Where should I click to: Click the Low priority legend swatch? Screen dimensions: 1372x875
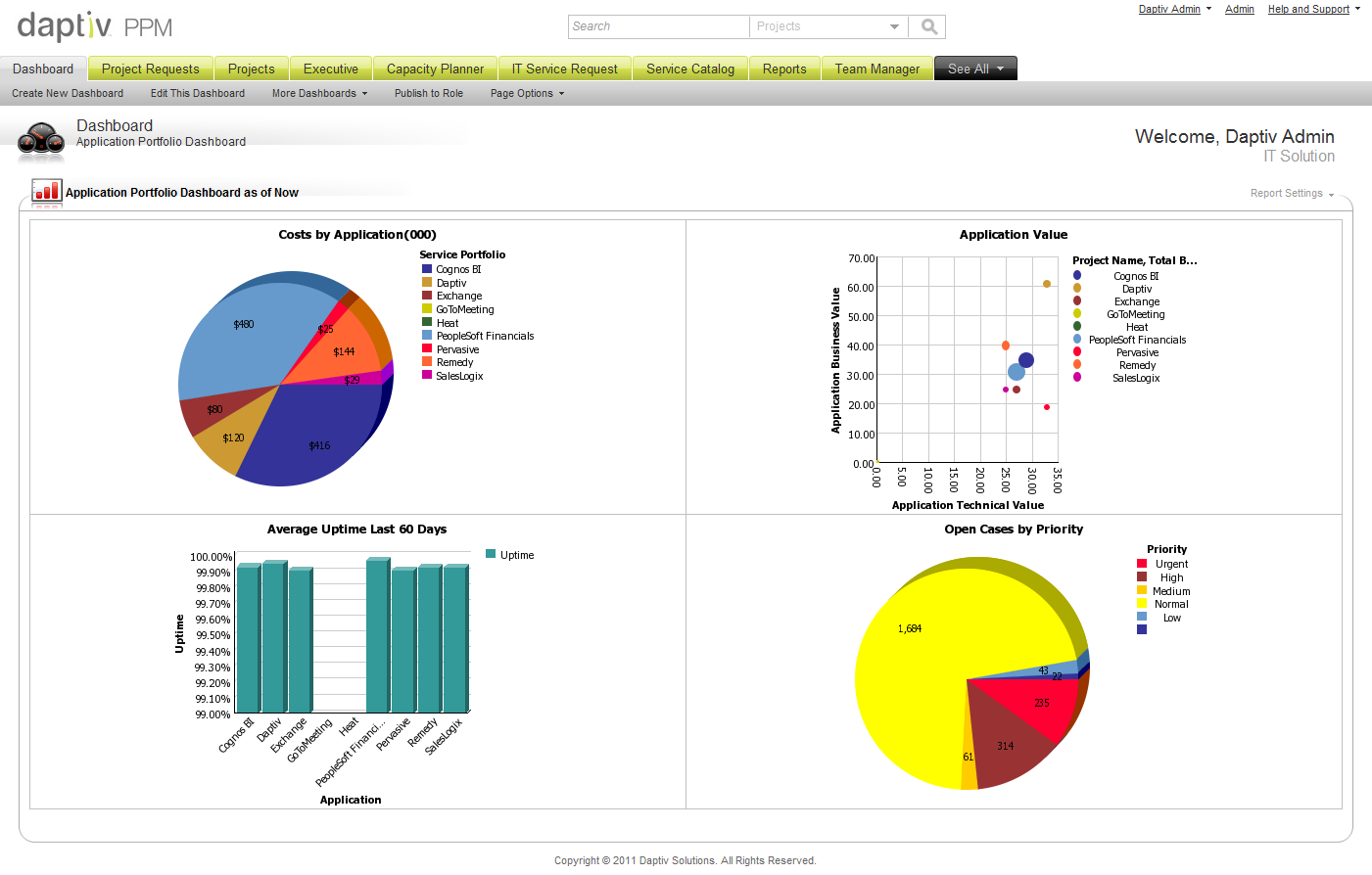tap(1142, 617)
